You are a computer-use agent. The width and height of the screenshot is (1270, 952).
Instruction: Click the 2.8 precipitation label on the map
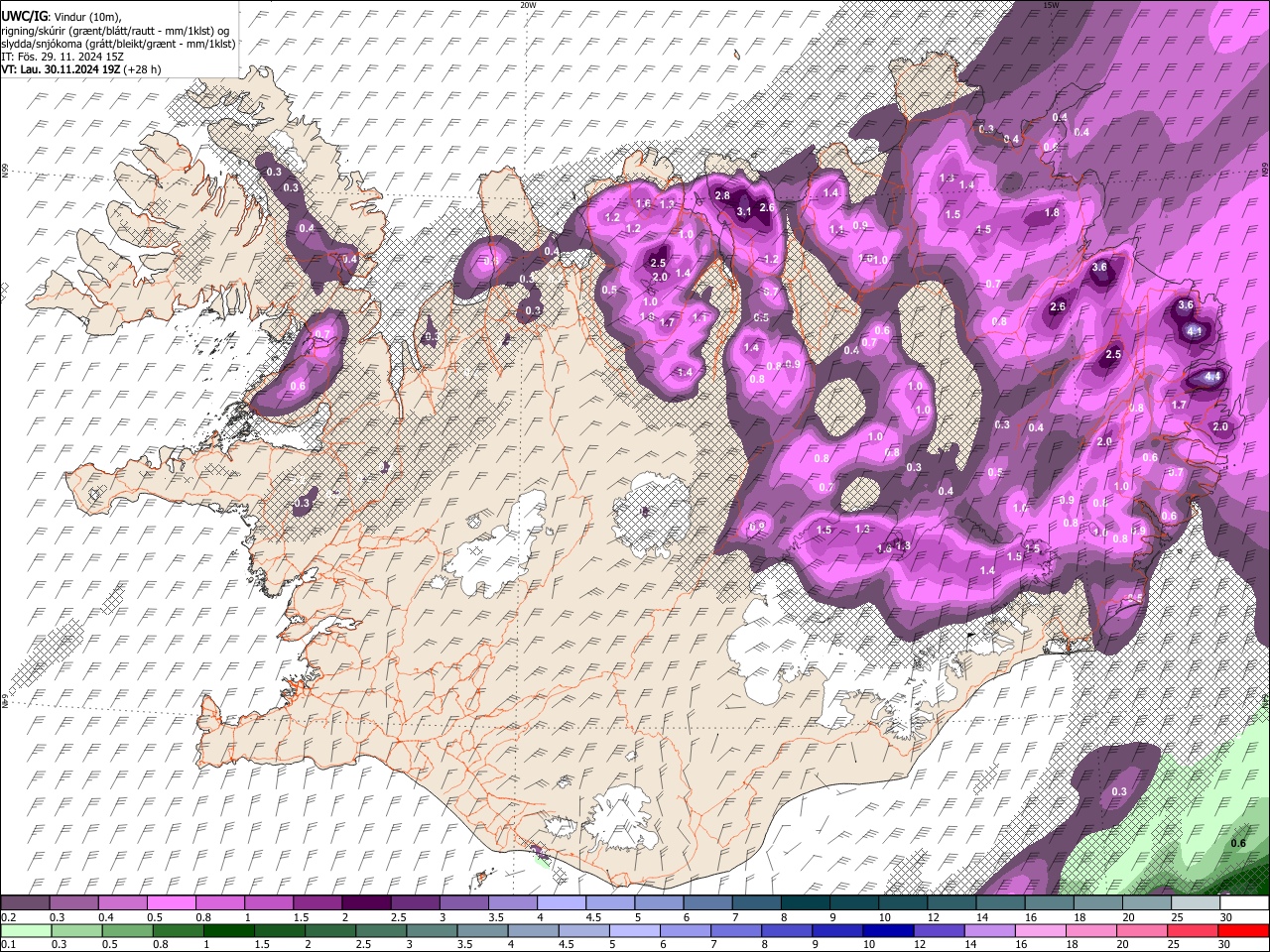(722, 195)
